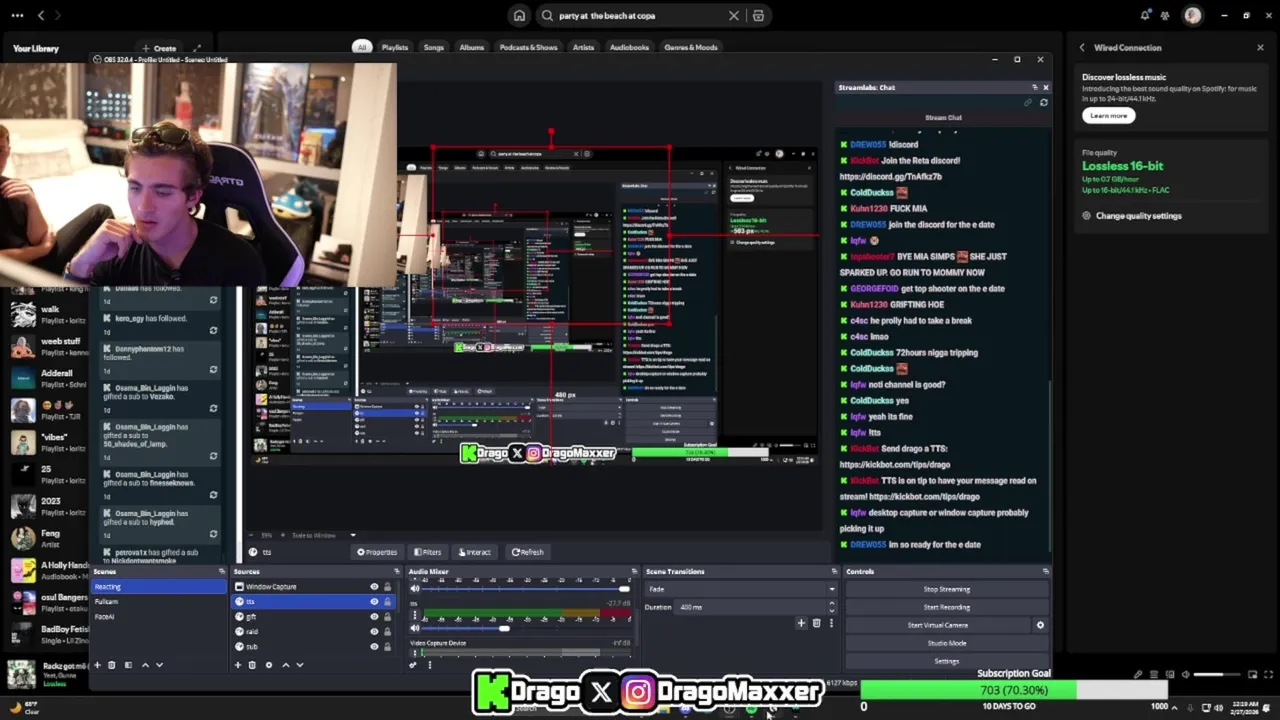The height and width of the screenshot is (720, 1280).
Task: Select the Podcasts & Shows tab
Action: [528, 47]
